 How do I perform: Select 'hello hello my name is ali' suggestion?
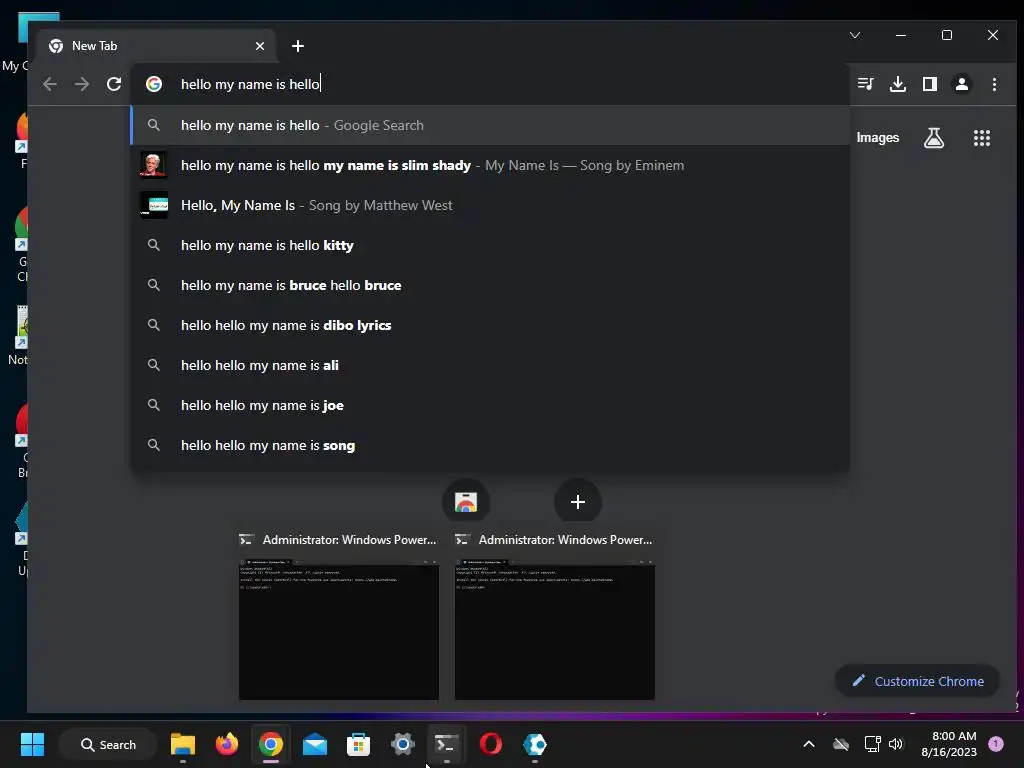point(490,365)
